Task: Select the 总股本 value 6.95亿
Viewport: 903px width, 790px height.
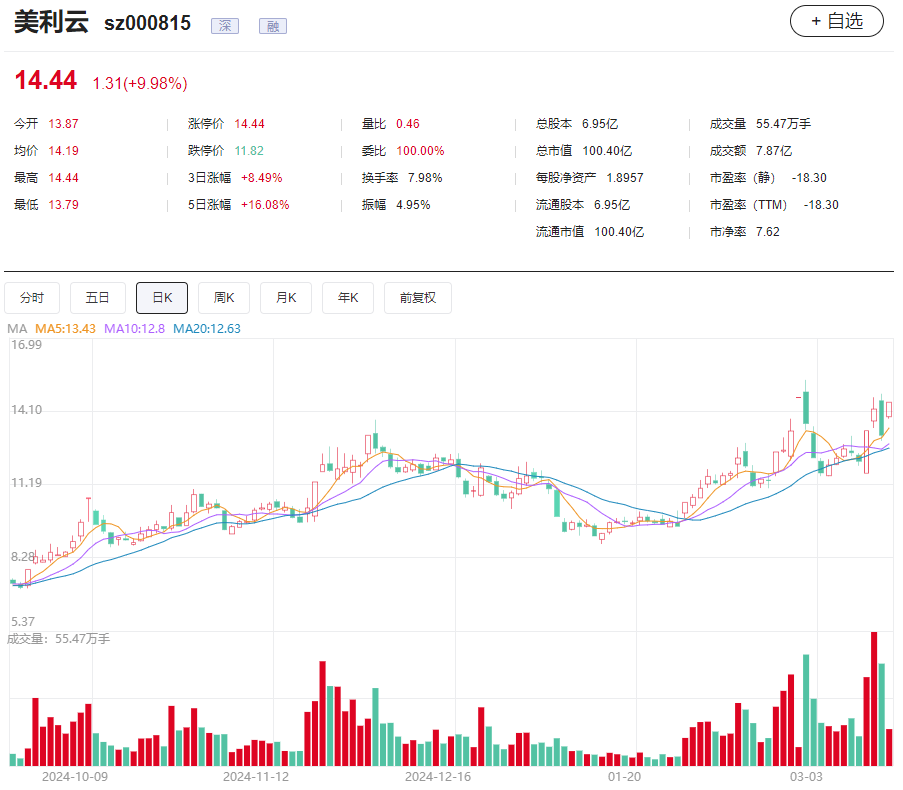Action: 600,124
